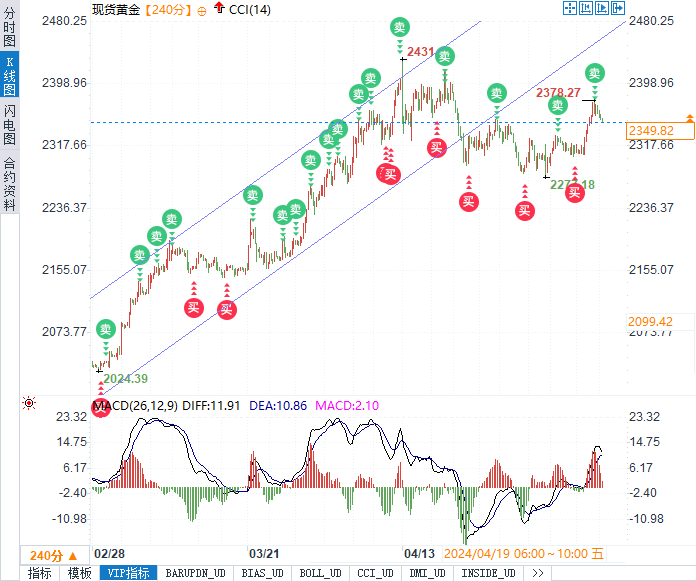Viewport: 696px width, 581px height.
Task: Apply the BARUPDN_UD indicator
Action: pos(196,573)
